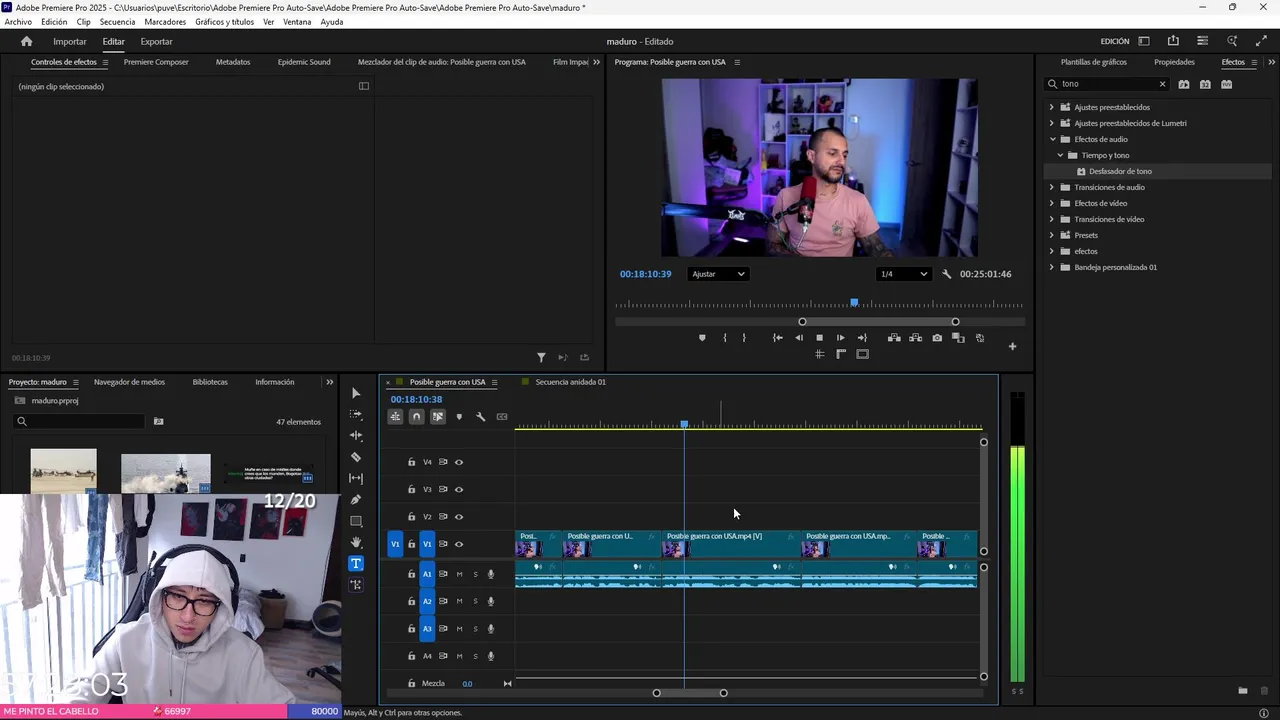Viewport: 1280px width, 720px height.
Task: Toggle V2 track output eye
Action: click(x=459, y=517)
